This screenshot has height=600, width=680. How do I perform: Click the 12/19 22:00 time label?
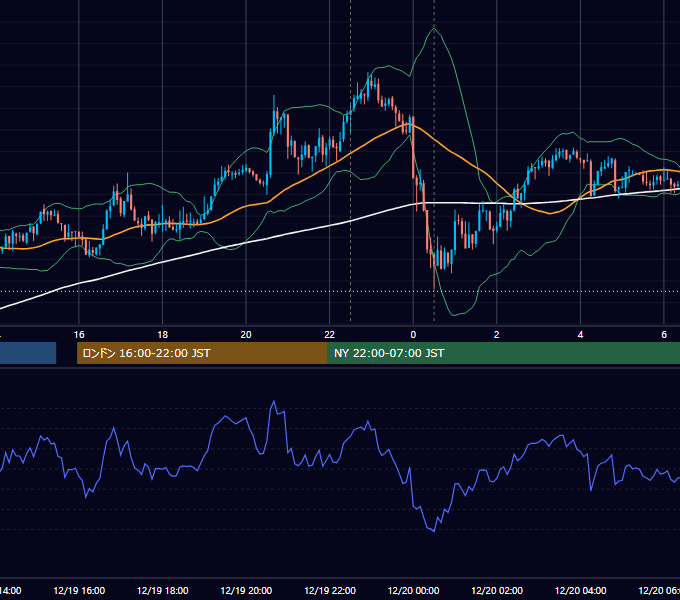tap(330, 590)
